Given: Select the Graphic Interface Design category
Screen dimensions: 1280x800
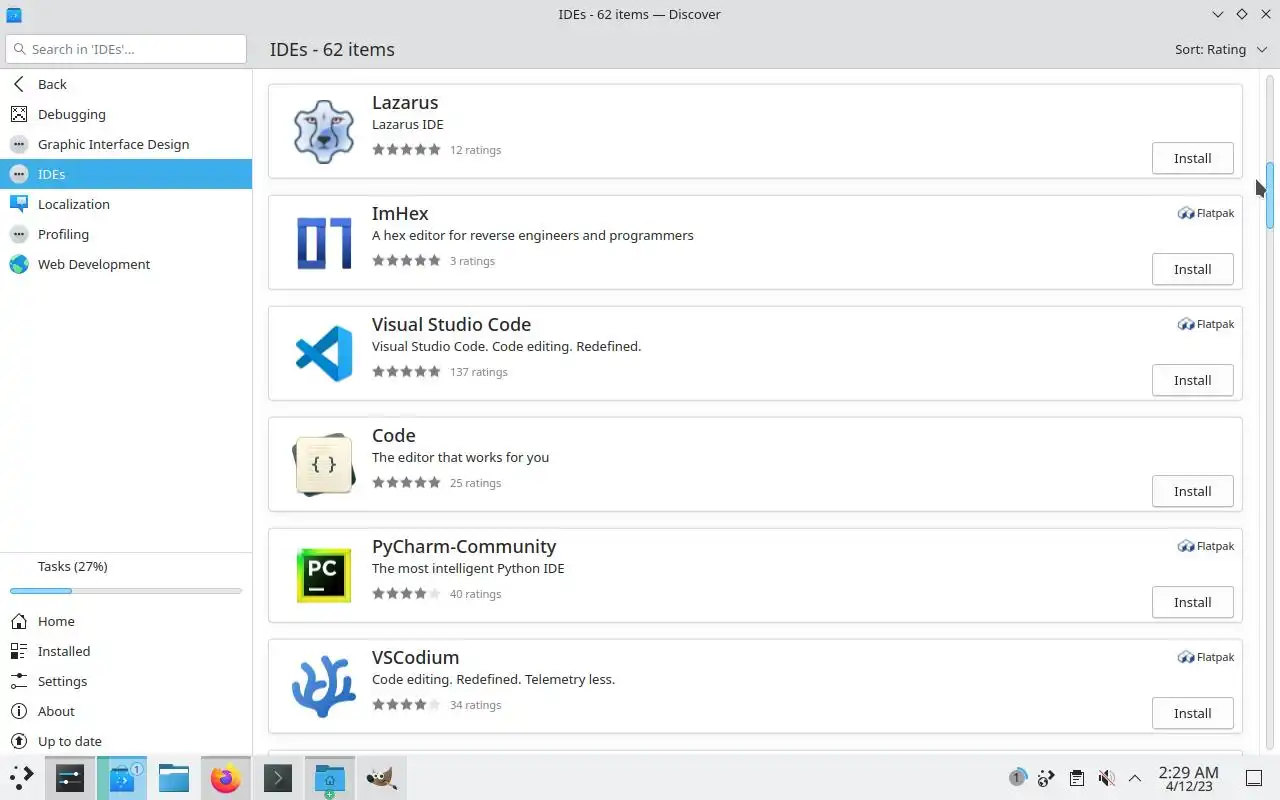Looking at the screenshot, I should (x=126, y=144).
